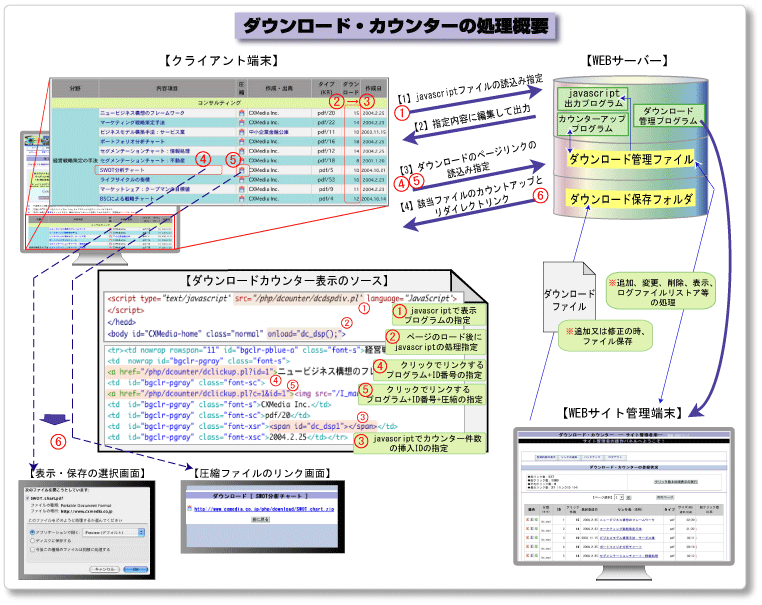Click the ダウンロード保存フォルダ label
The width and height of the screenshot is (762, 605).
pyautogui.click(x=631, y=199)
